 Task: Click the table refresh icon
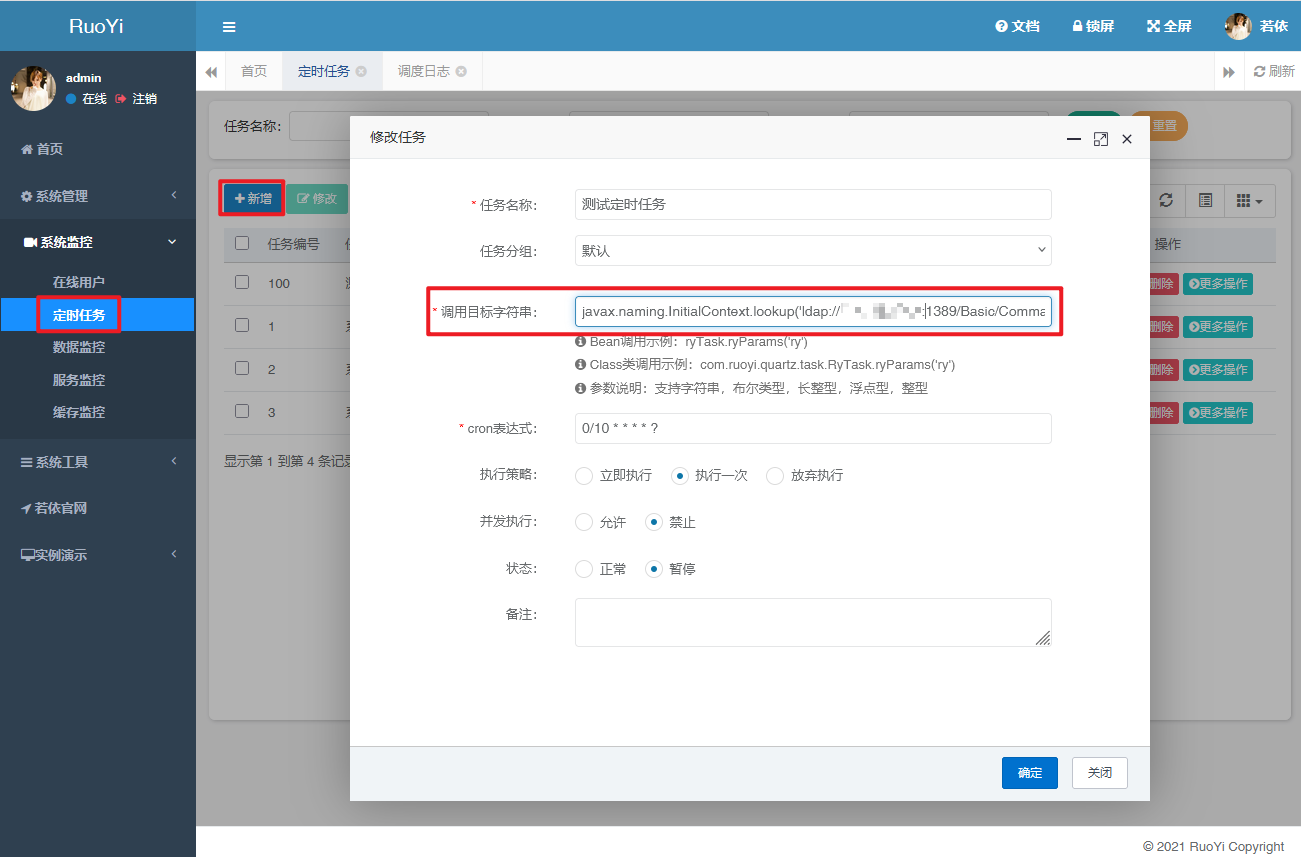[x=1166, y=200]
